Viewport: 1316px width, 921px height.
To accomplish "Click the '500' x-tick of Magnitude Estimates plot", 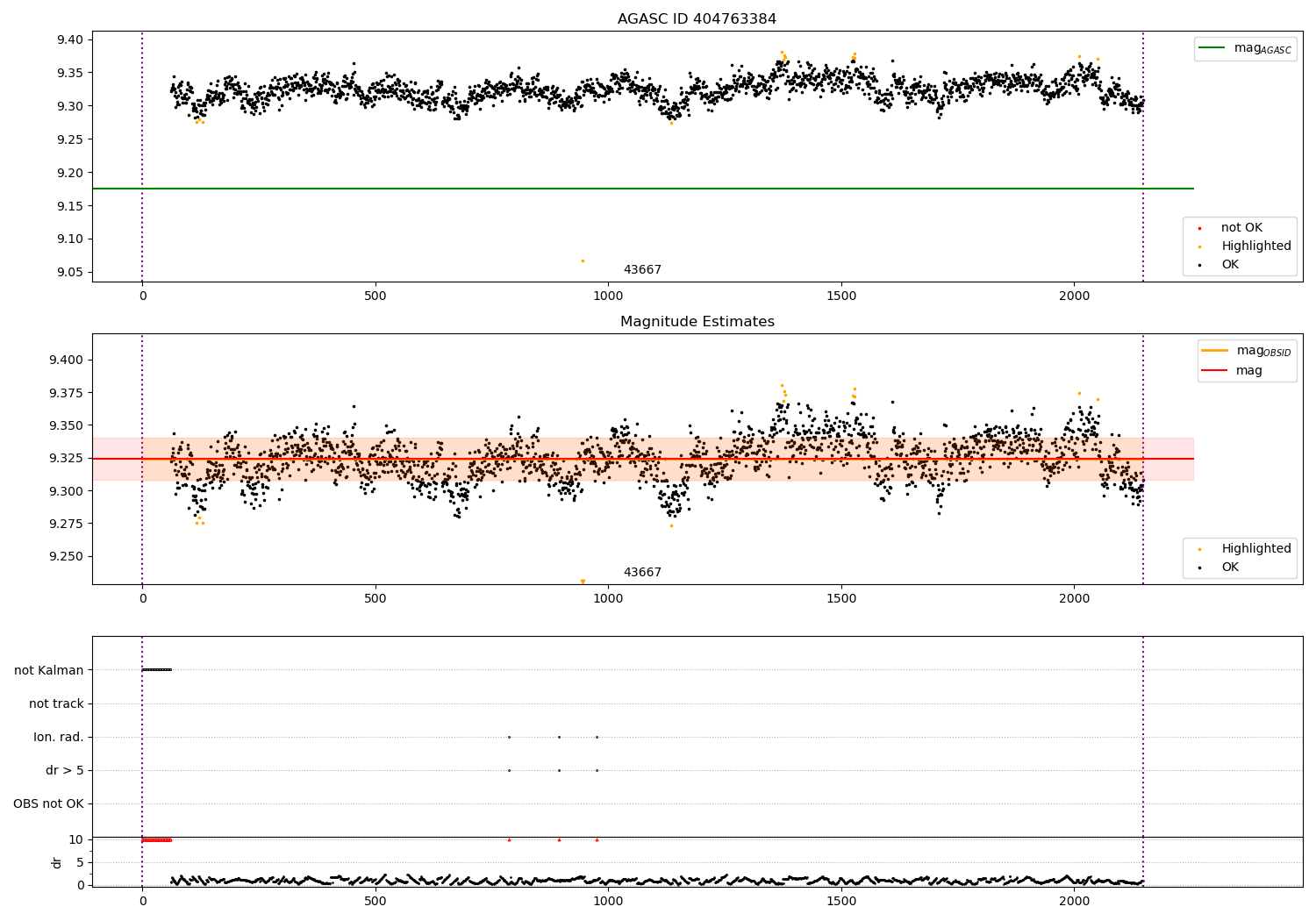I will point(375,599).
